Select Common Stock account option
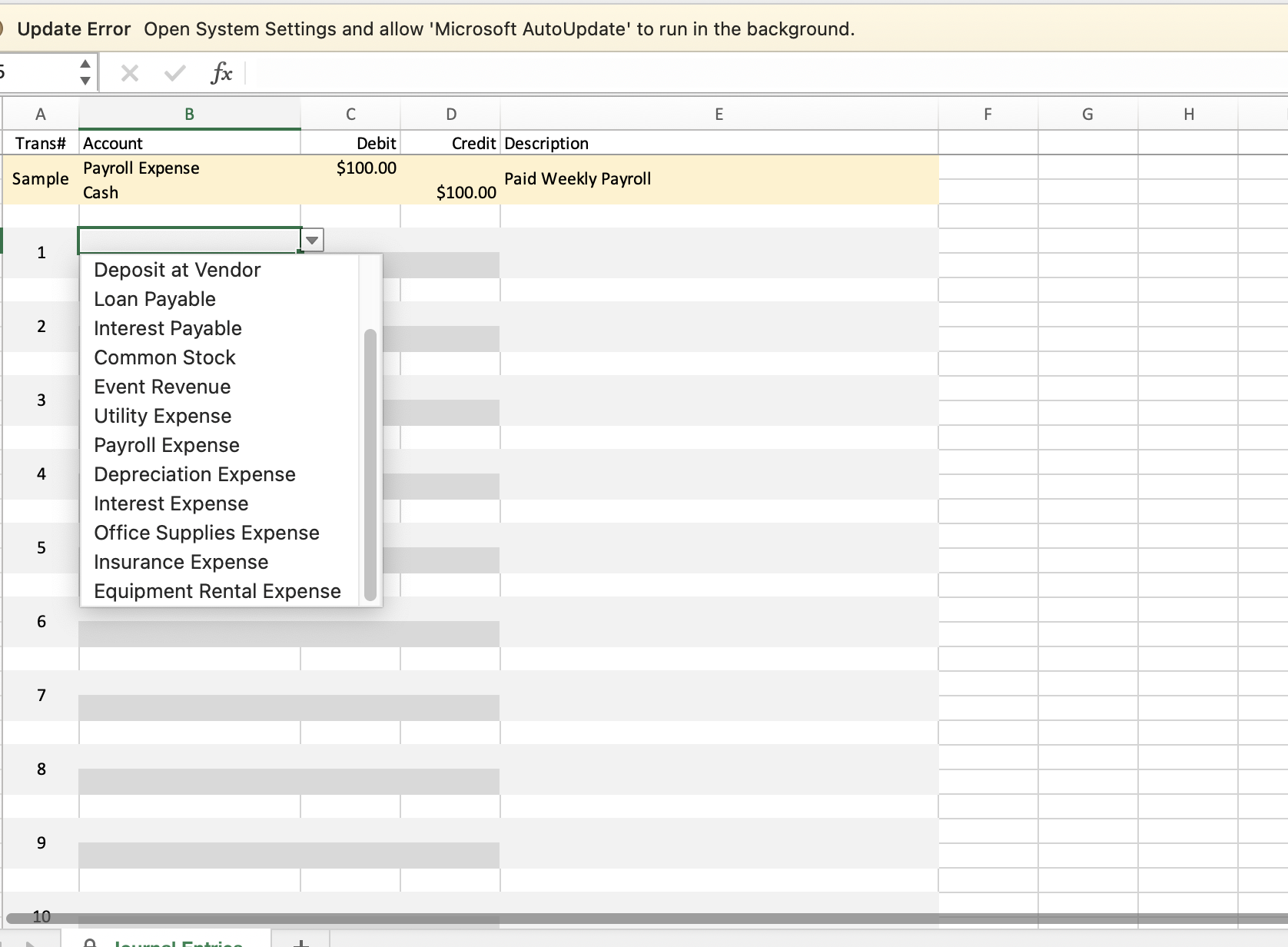The width and height of the screenshot is (1288, 947). tap(164, 357)
